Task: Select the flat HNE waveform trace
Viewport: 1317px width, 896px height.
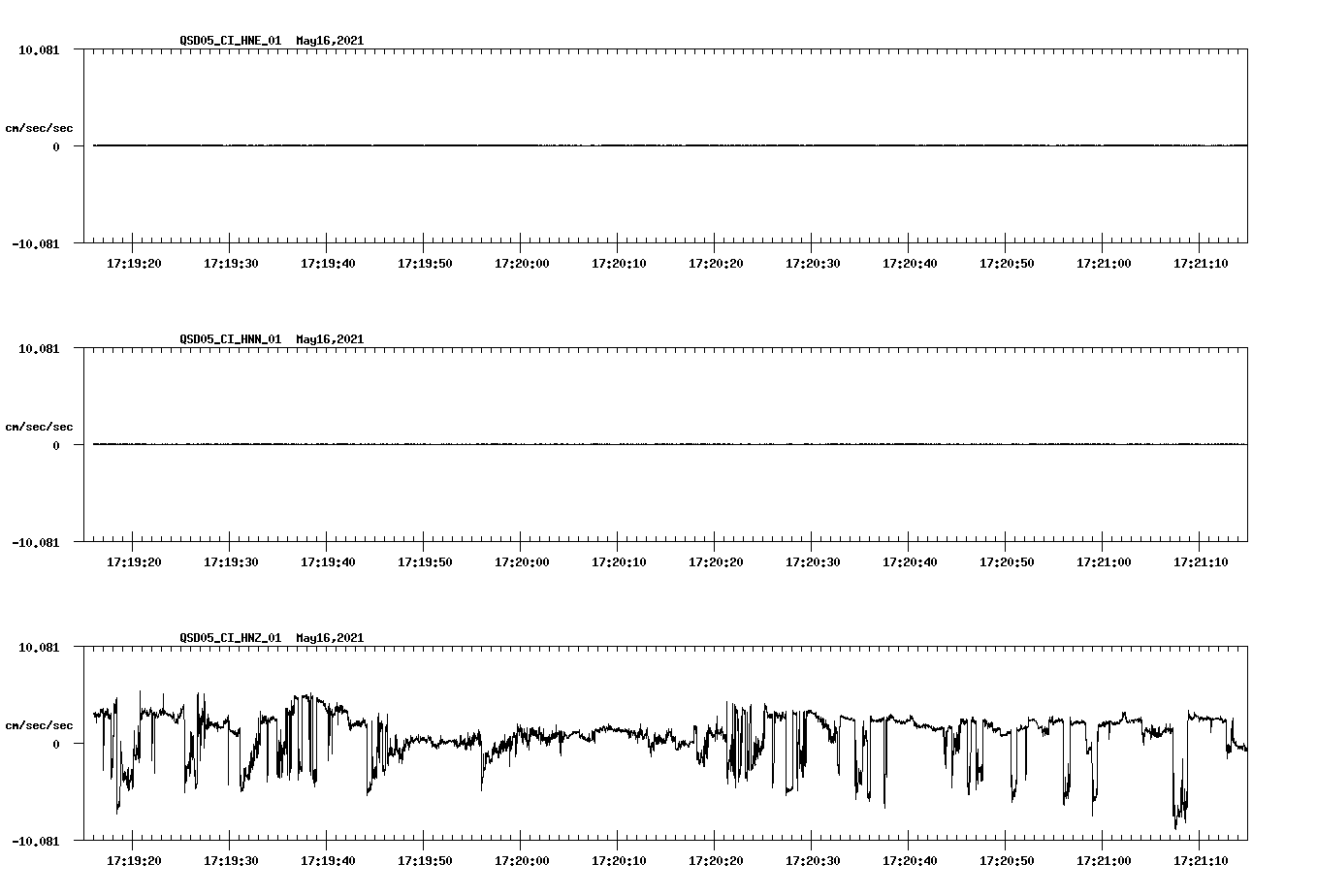Action: click(x=582, y=146)
